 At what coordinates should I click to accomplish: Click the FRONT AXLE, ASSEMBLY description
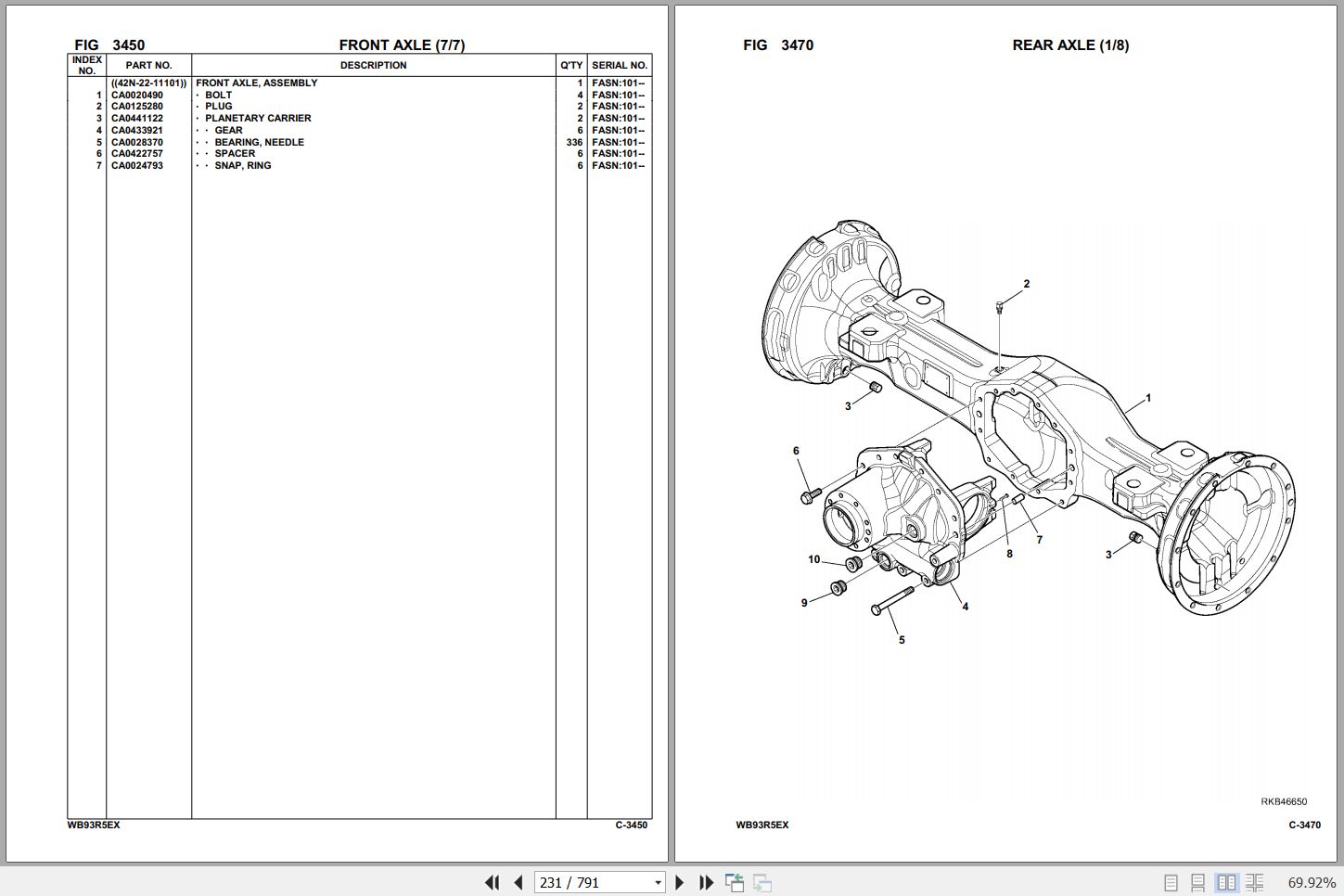(257, 83)
